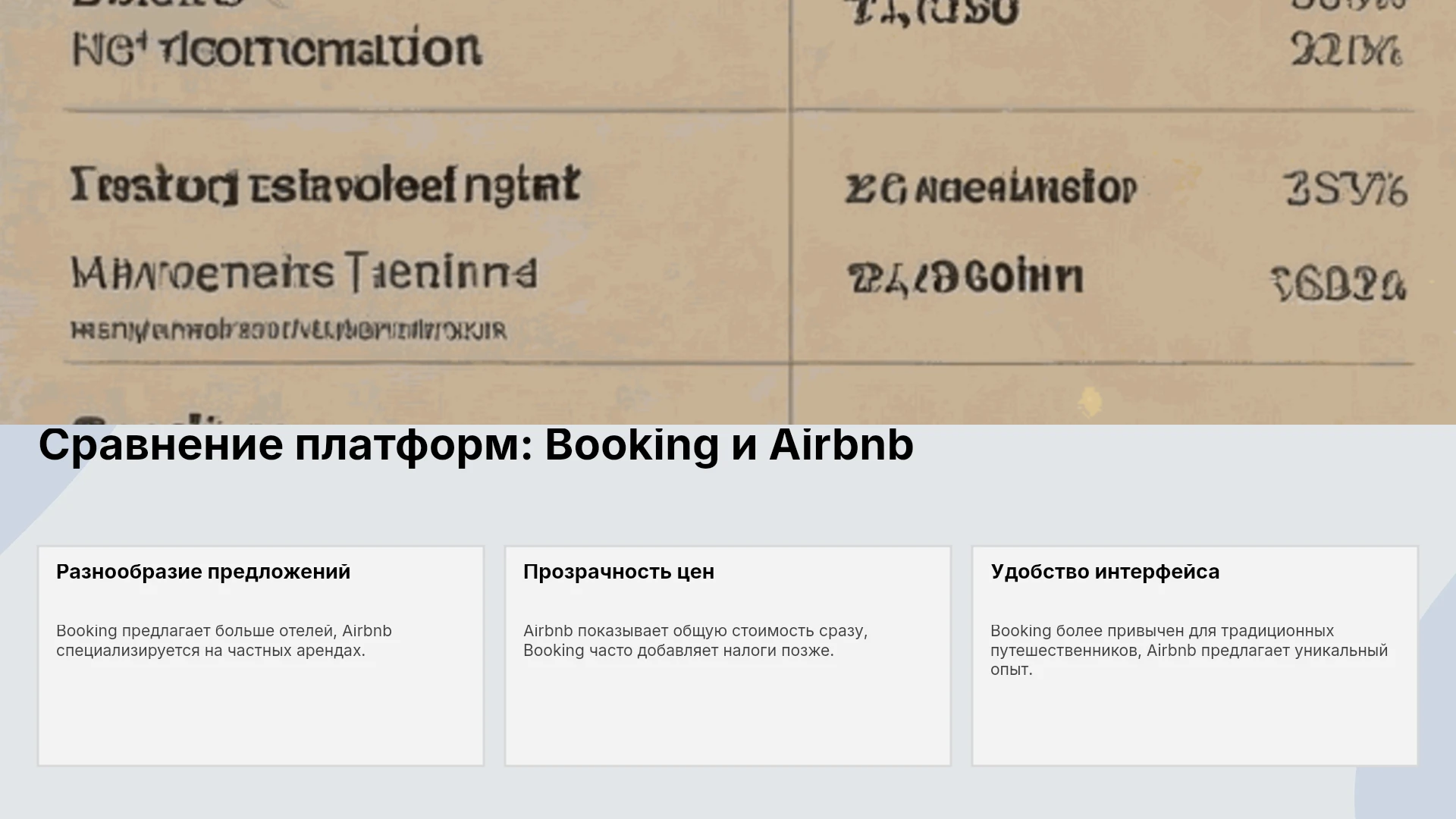Viewport: 1456px width, 819px height.
Task: Click the 'Treatorj' row in the image table
Action: point(326,185)
